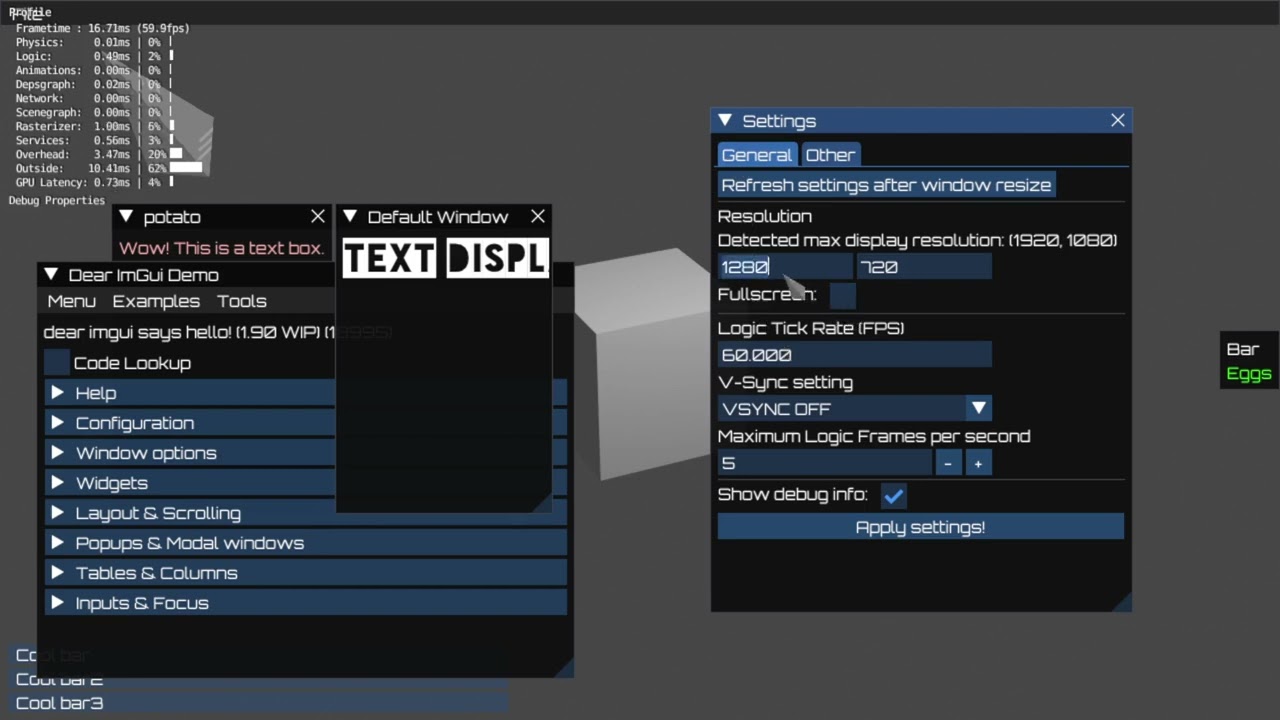The height and width of the screenshot is (720, 1280).
Task: Click the Bar item at right edge
Action: click(1242, 349)
